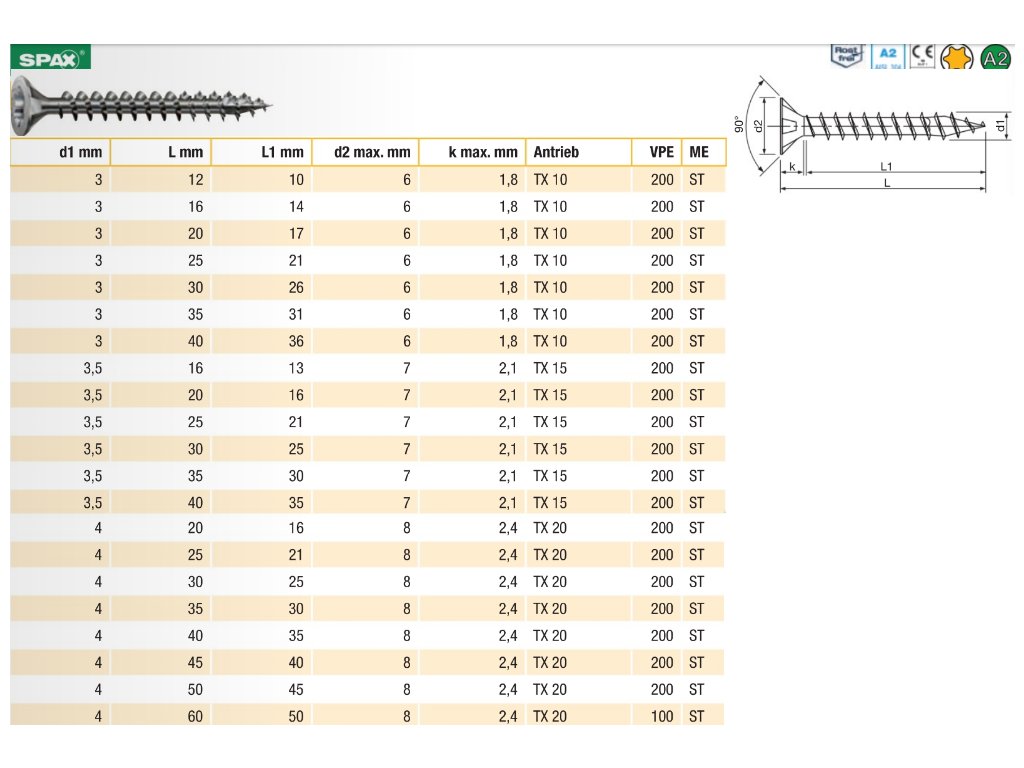Click the 90° angle label in drawing
The width and height of the screenshot is (1024, 768).
pos(739,125)
